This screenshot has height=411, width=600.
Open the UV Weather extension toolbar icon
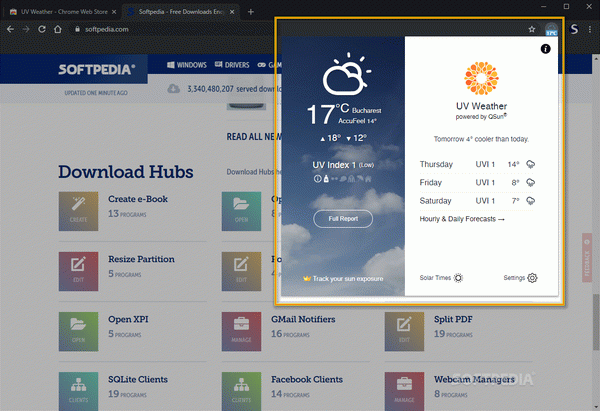pyautogui.click(x=551, y=29)
